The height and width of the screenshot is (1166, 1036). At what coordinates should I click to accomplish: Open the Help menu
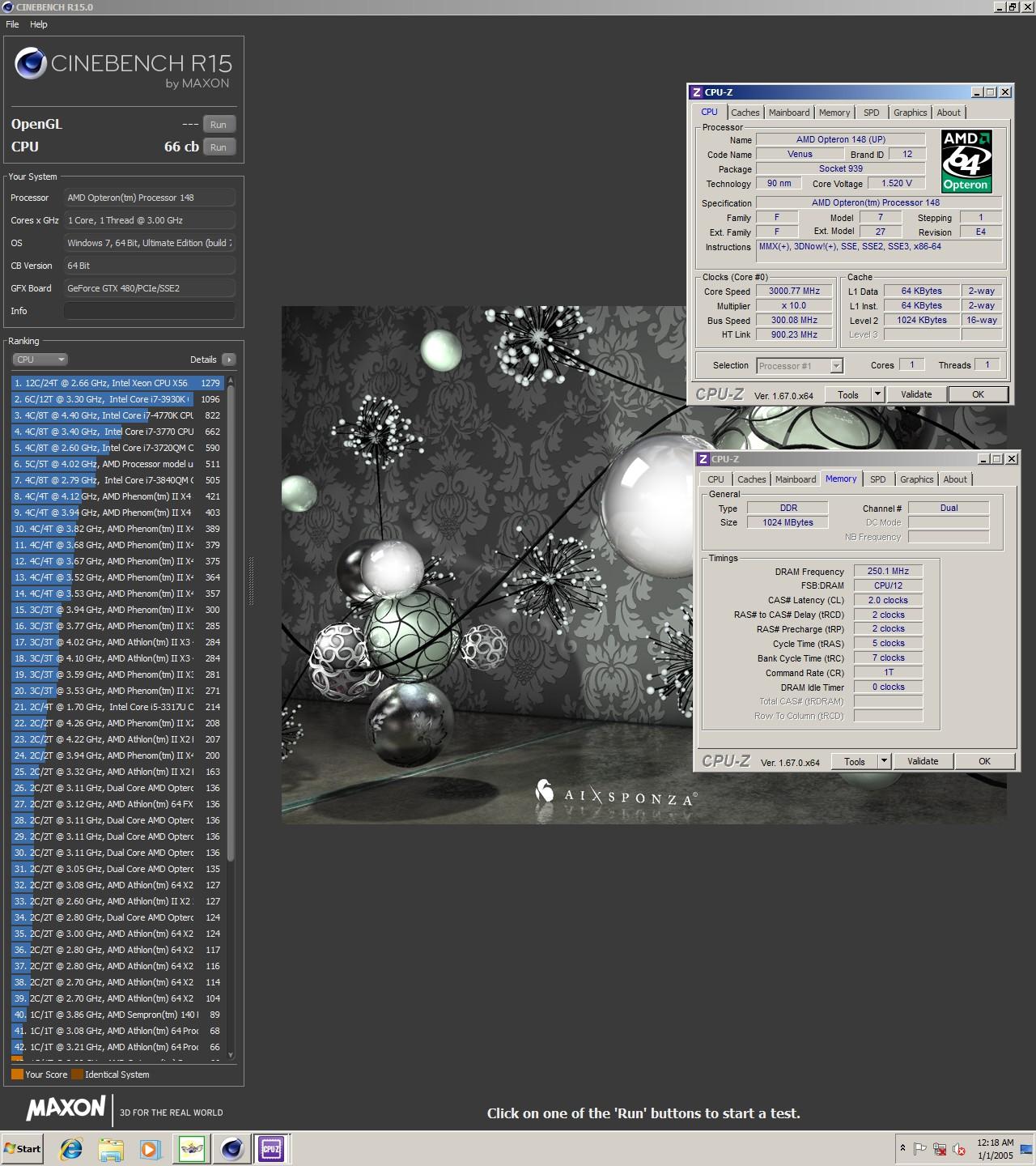(39, 24)
